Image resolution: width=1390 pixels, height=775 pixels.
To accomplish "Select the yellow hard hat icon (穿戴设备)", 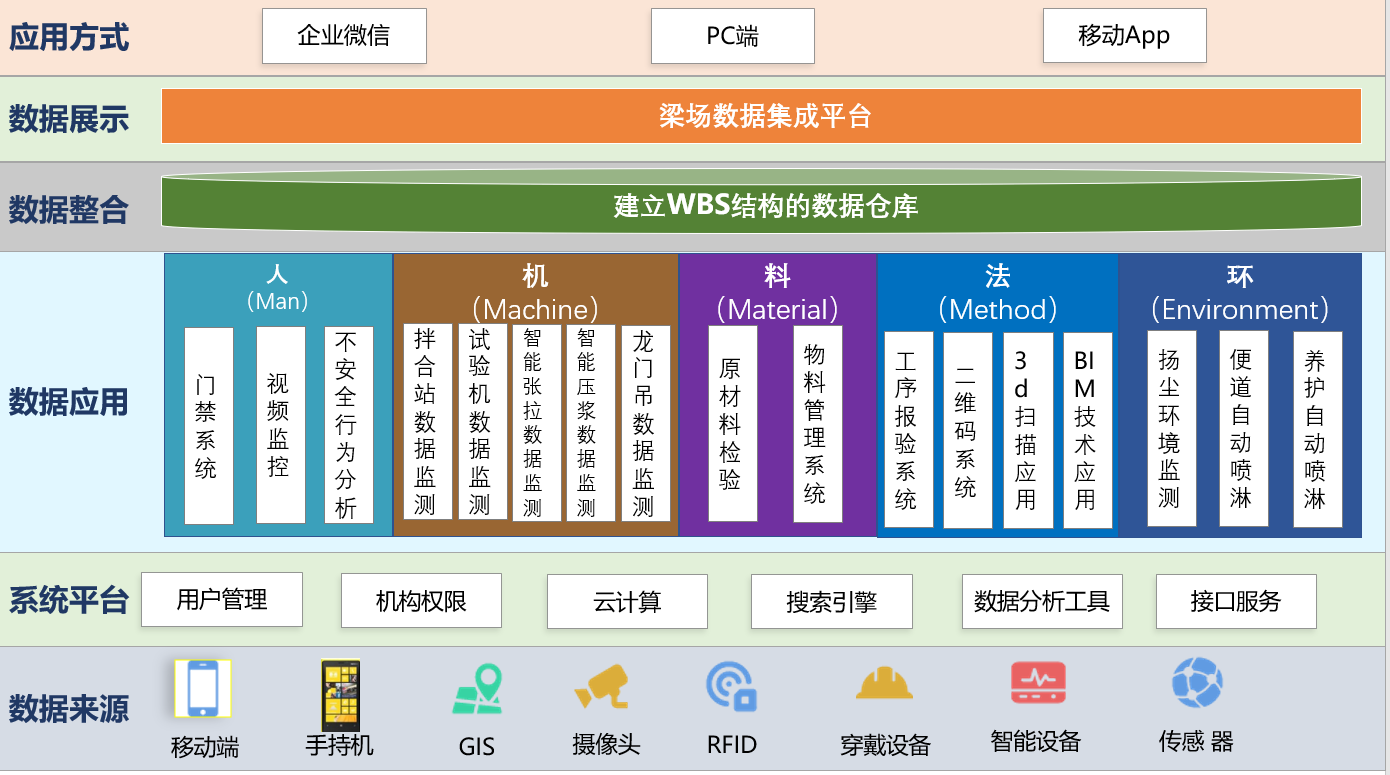I will pos(884,684).
